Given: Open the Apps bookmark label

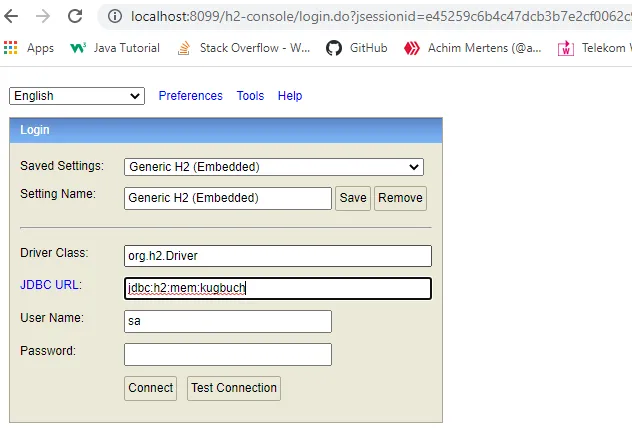Looking at the screenshot, I should [x=40, y=48].
